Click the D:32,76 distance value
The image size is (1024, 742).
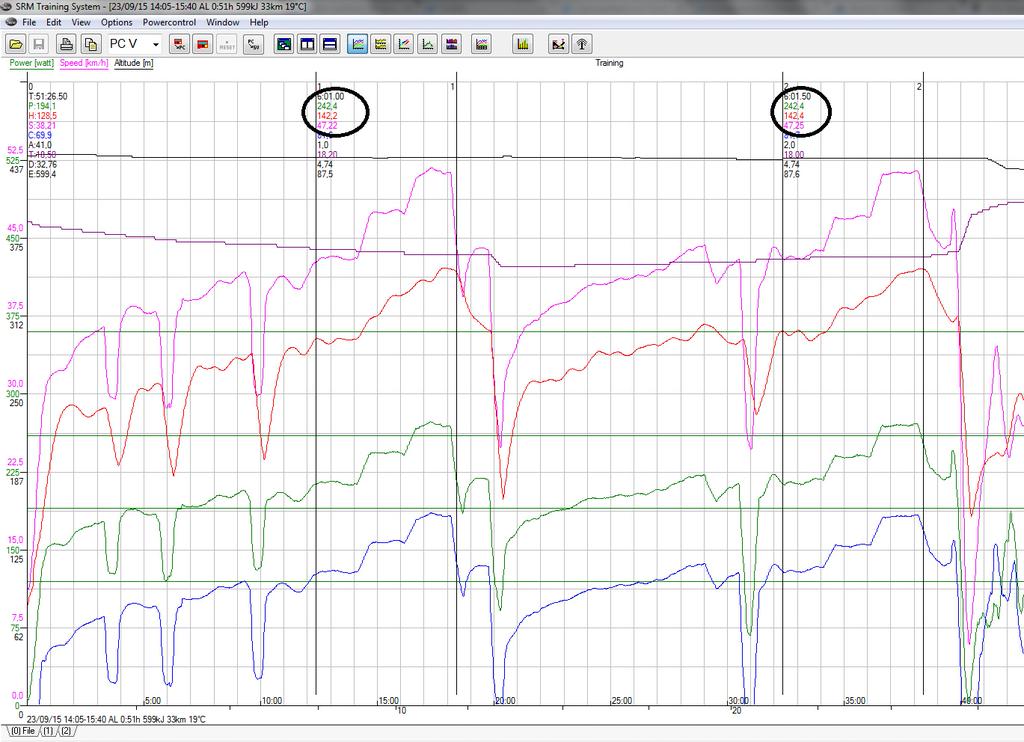pos(42,165)
